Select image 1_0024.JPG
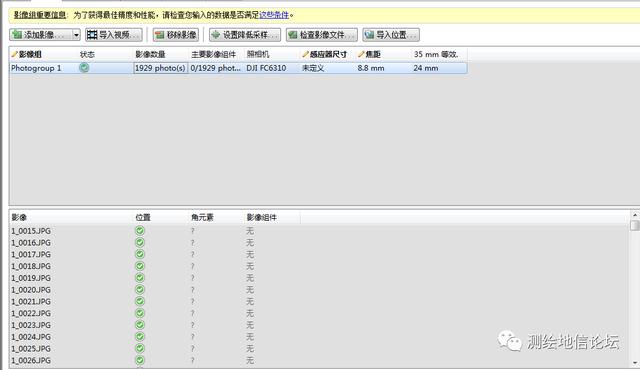The image size is (640, 370). (x=31, y=337)
